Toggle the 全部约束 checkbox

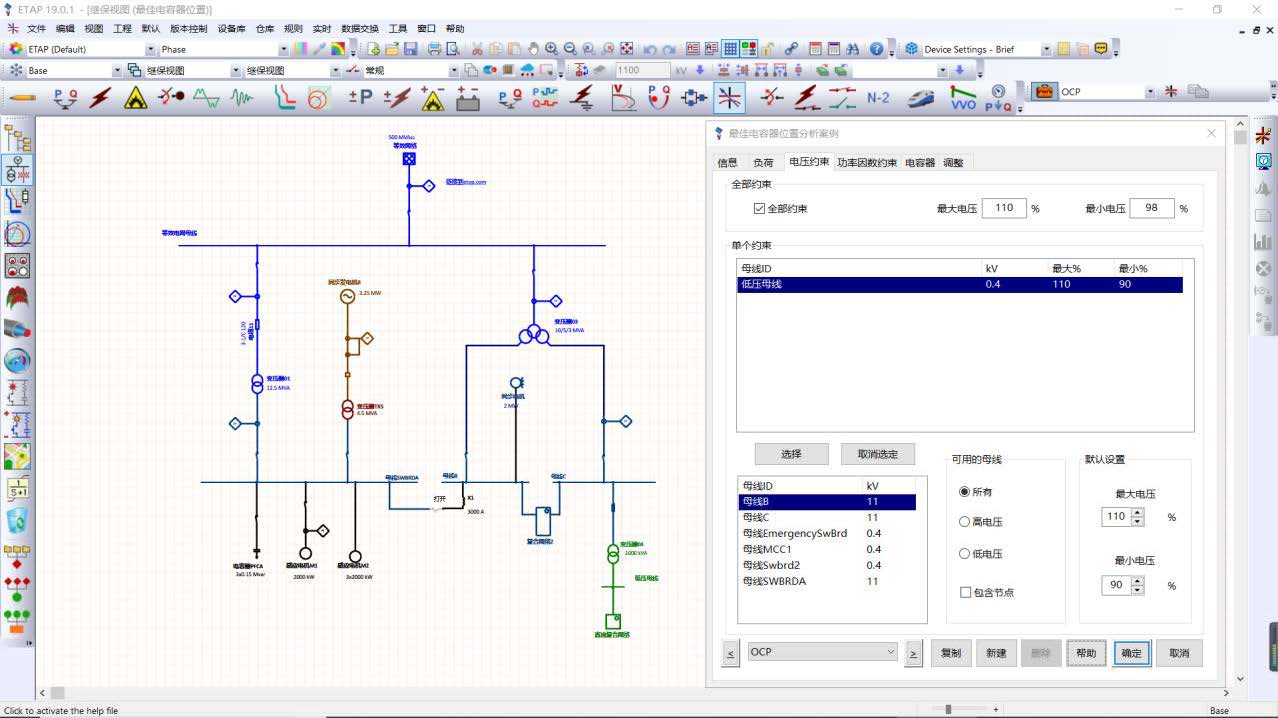pyautogui.click(x=760, y=209)
